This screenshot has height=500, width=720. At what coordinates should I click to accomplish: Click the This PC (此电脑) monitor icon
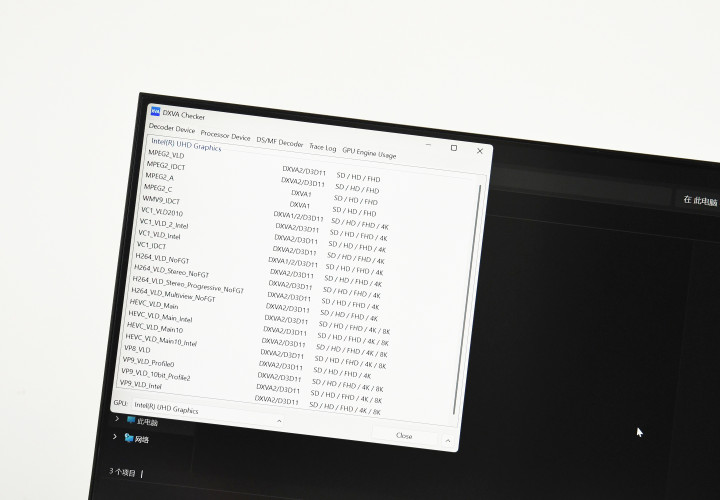click(x=130, y=420)
